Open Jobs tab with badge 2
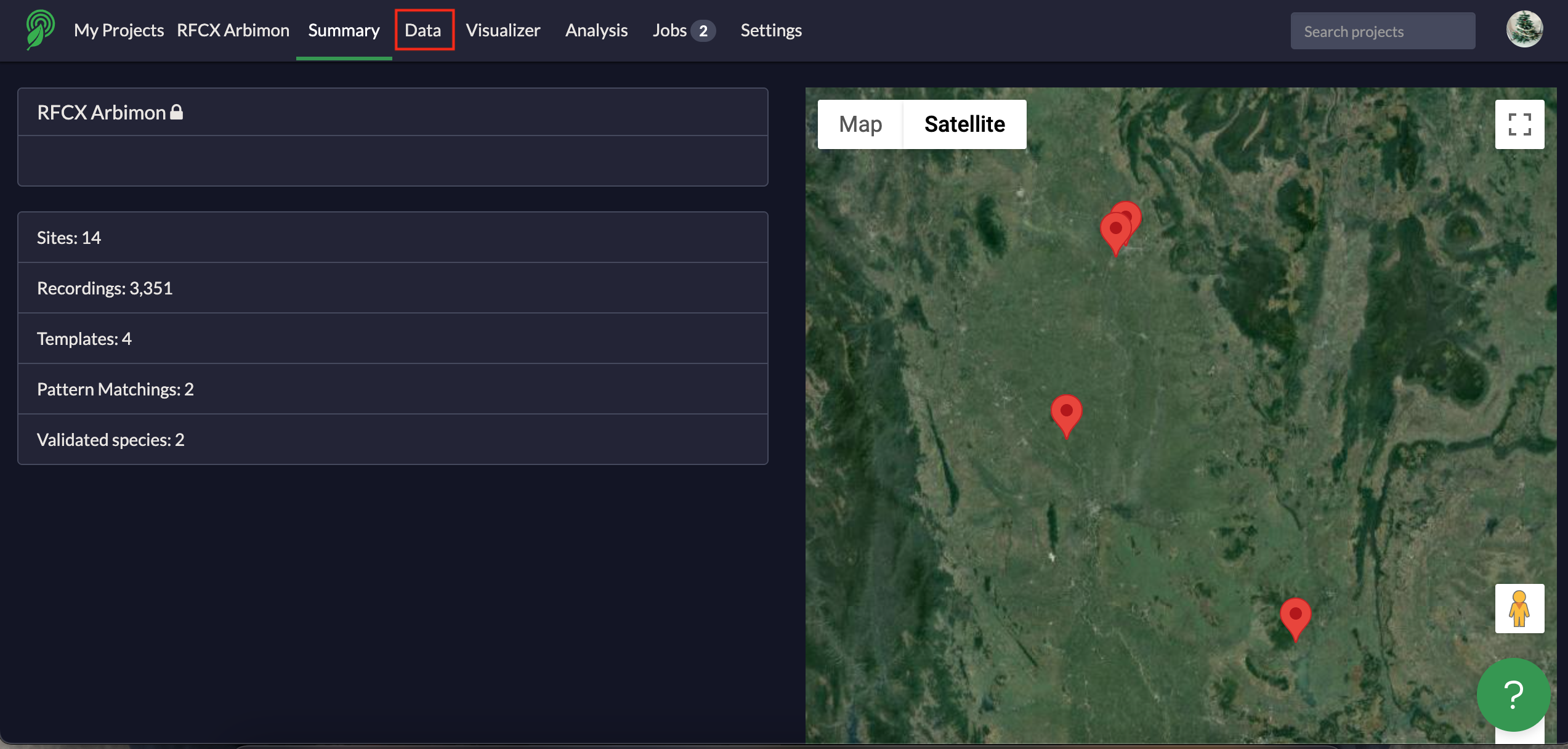1568x749 pixels. [x=683, y=30]
